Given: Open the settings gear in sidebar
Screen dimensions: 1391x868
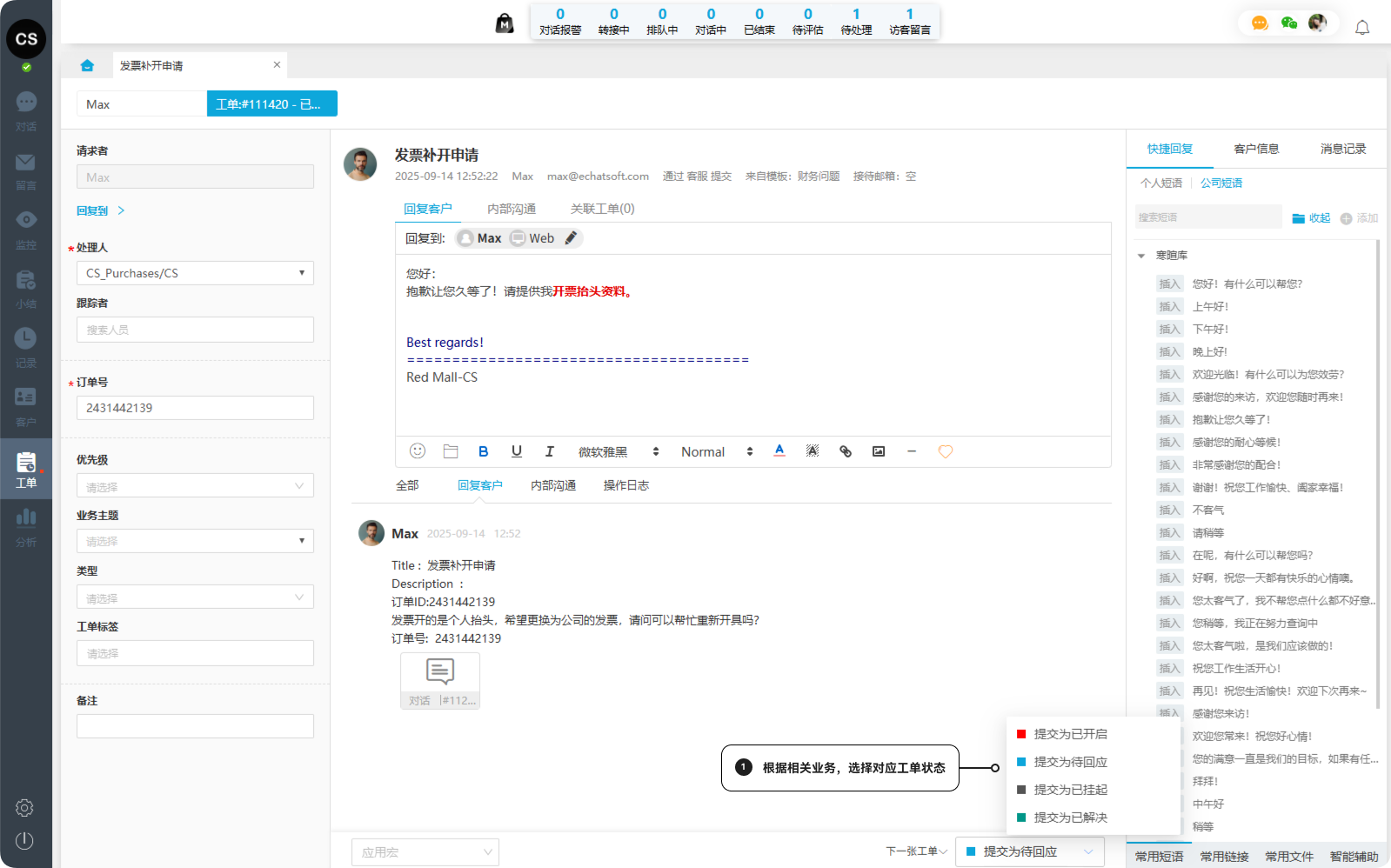Looking at the screenshot, I should [24, 808].
